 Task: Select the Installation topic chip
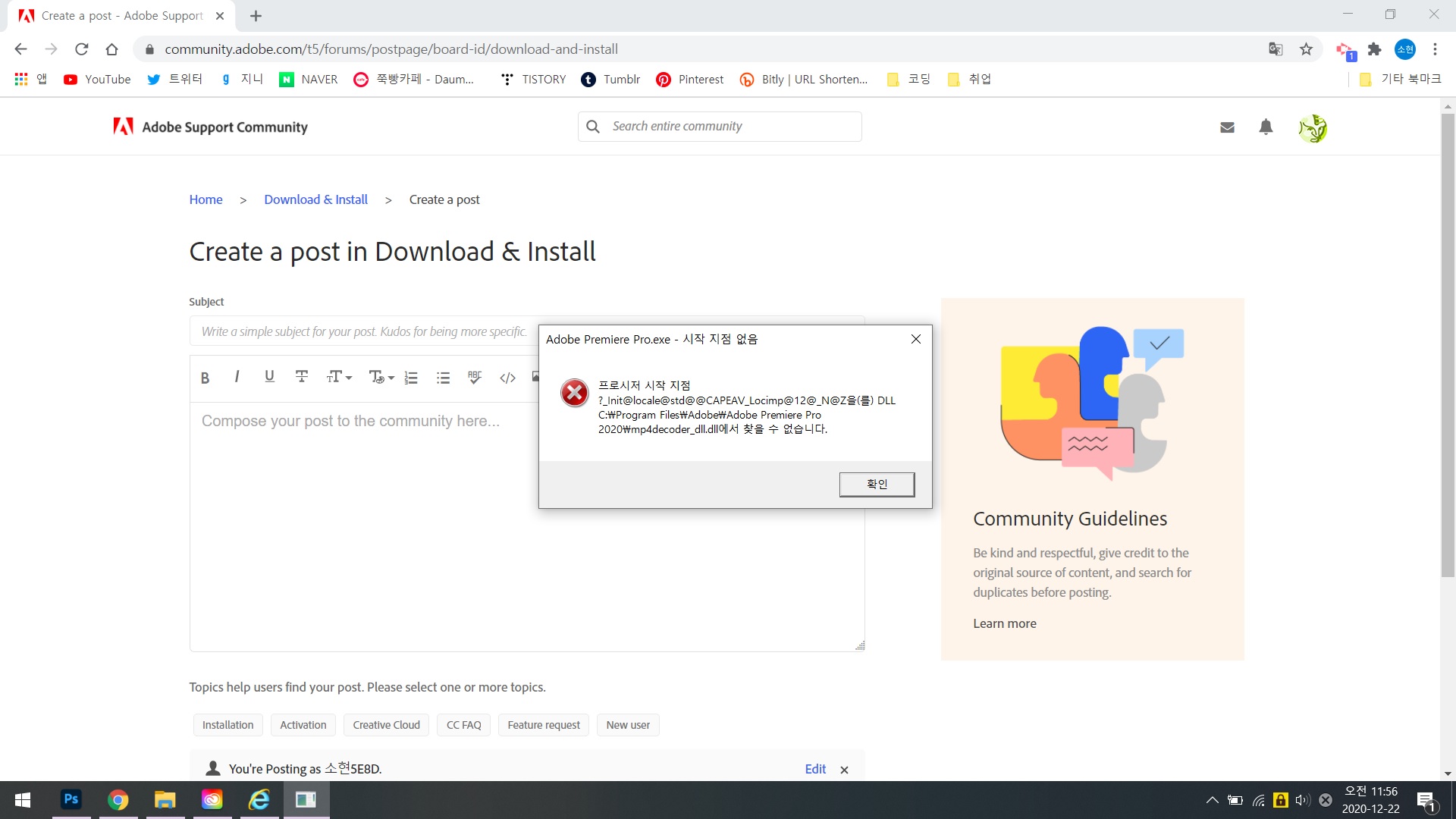227,724
